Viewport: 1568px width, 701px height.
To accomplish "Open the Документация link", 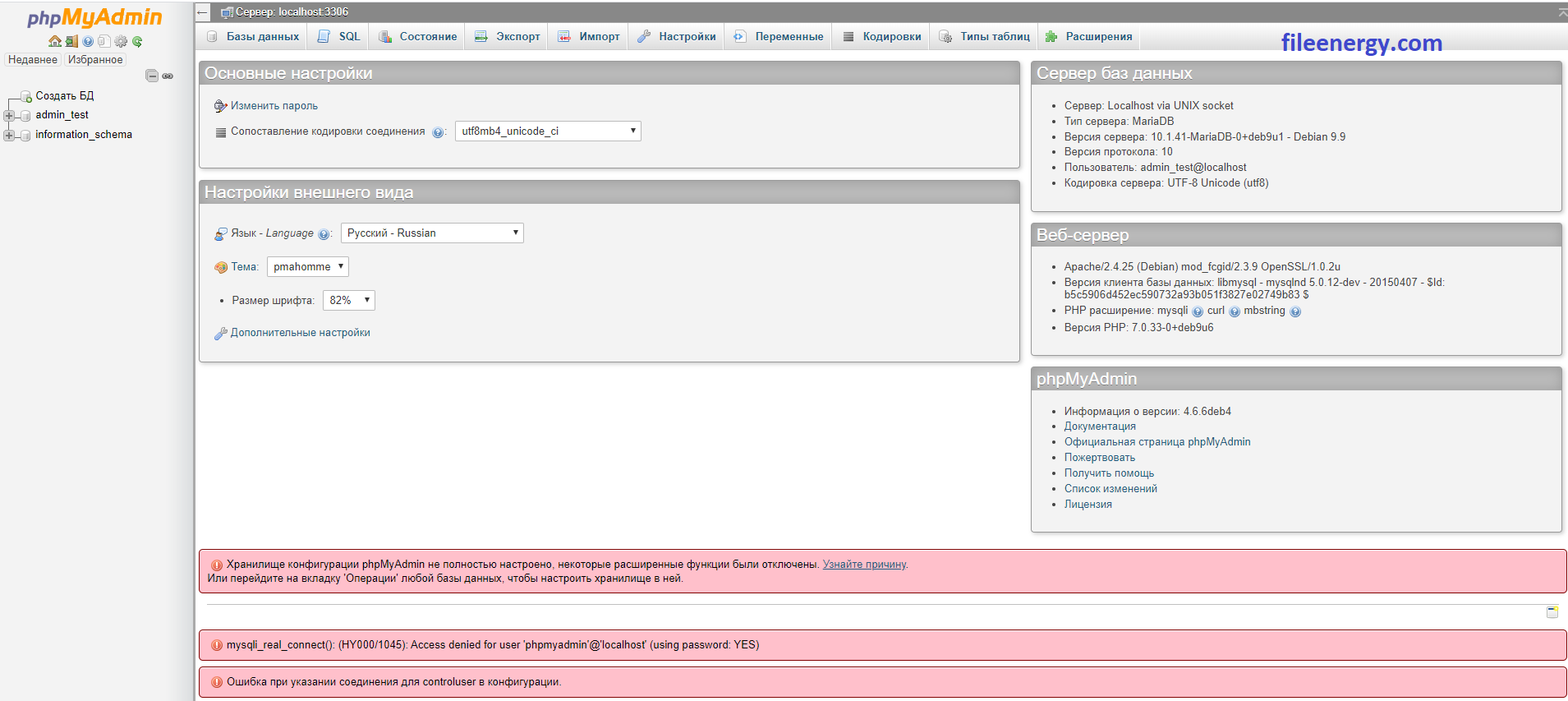I will click(x=1100, y=427).
